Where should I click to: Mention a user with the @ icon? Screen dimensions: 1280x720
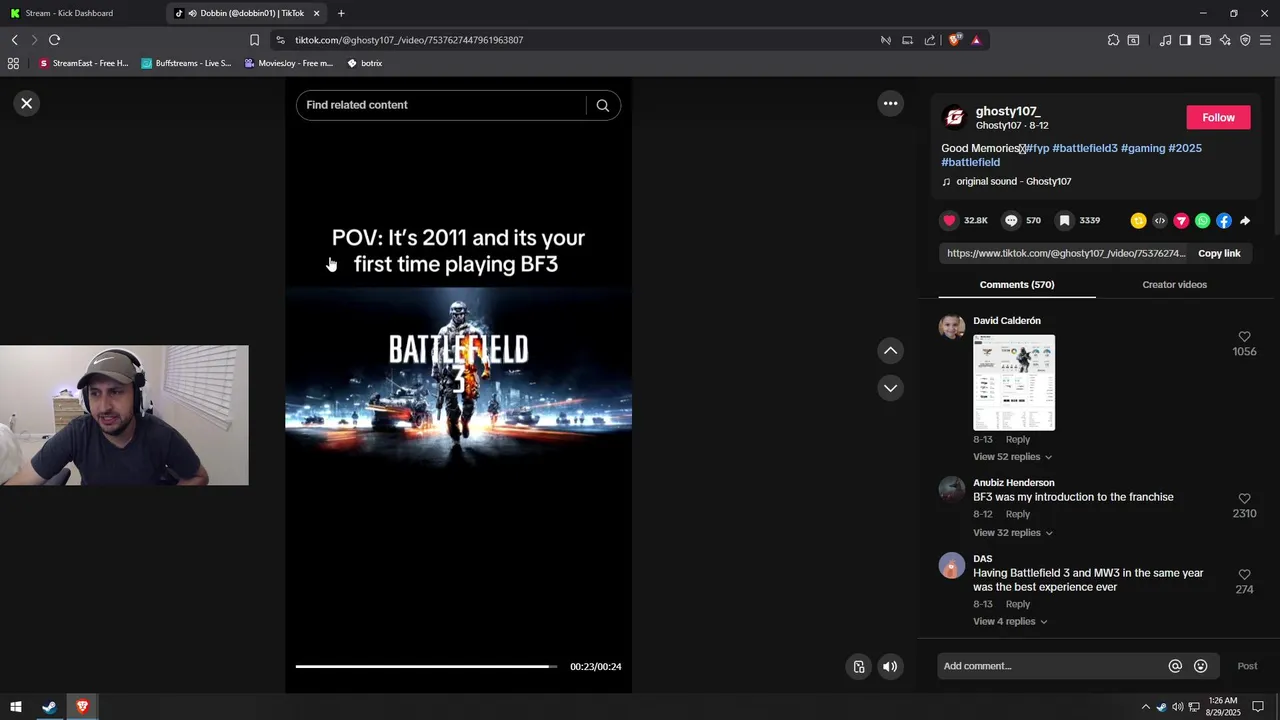pyautogui.click(x=1175, y=666)
